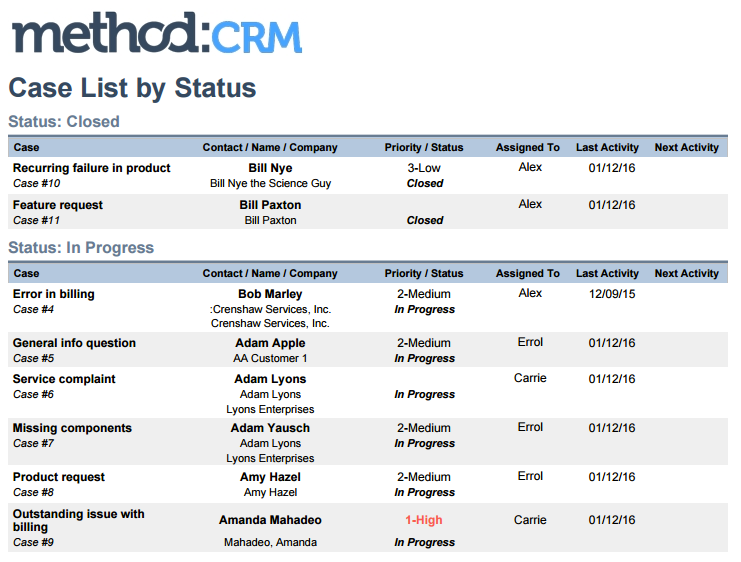The image size is (741, 562).
Task: Click the Bill Nye contact name
Action: point(270,168)
